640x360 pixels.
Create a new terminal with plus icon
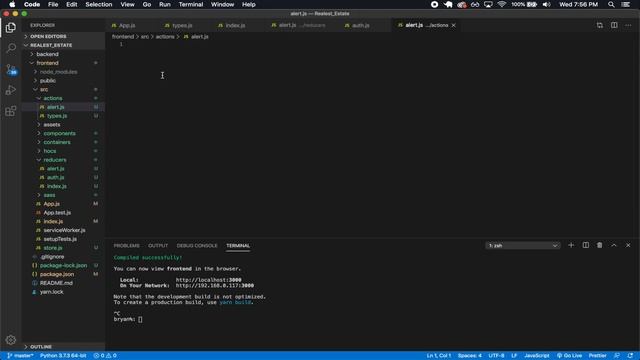pos(571,245)
